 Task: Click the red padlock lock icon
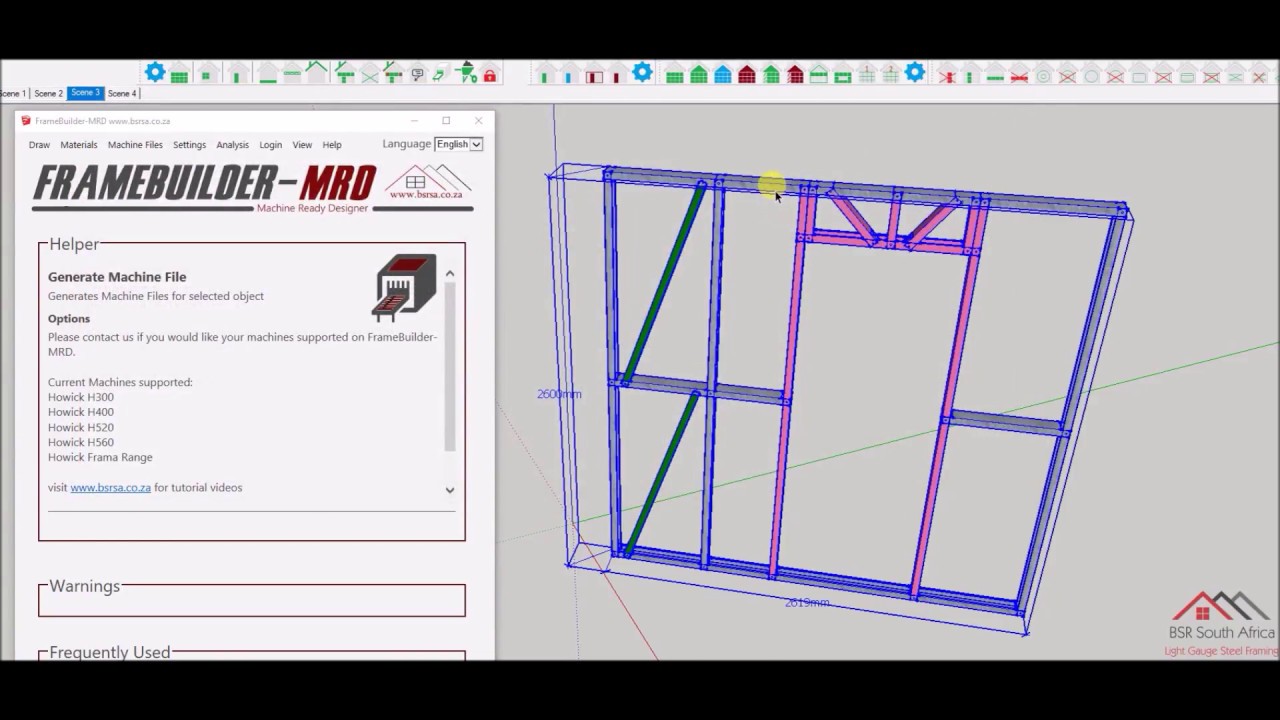(x=490, y=72)
